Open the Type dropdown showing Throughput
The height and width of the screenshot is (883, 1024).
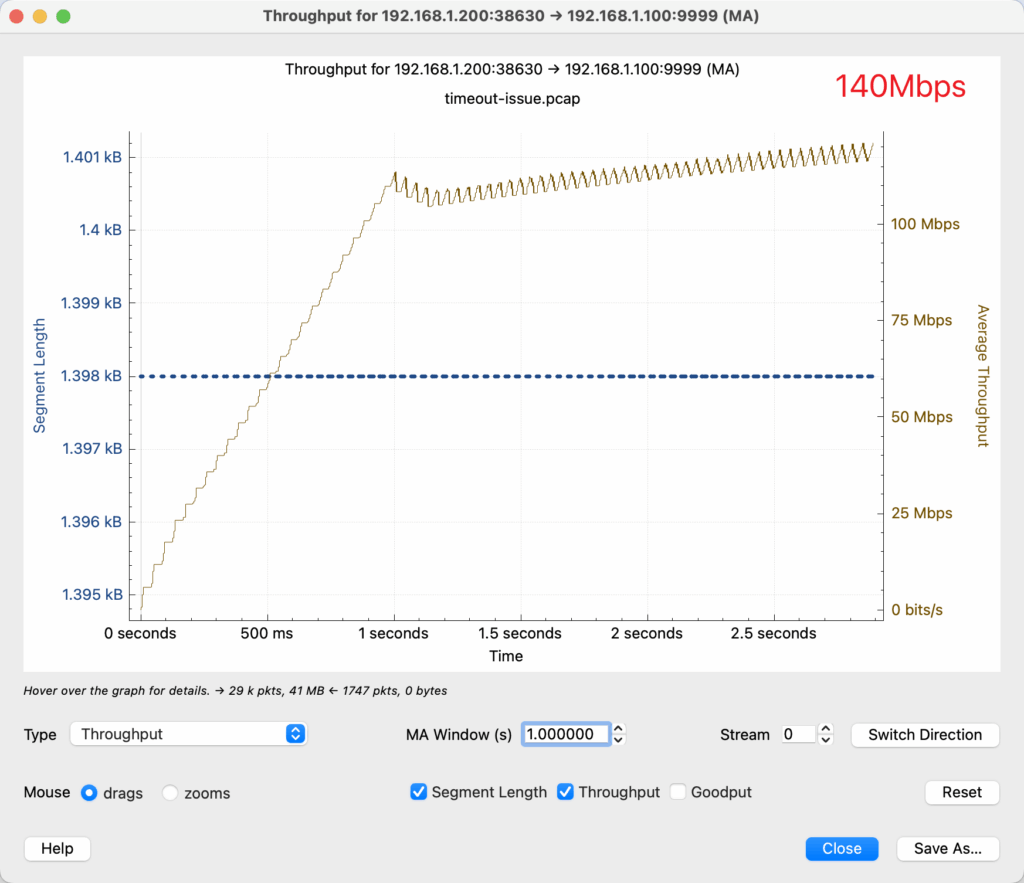187,734
